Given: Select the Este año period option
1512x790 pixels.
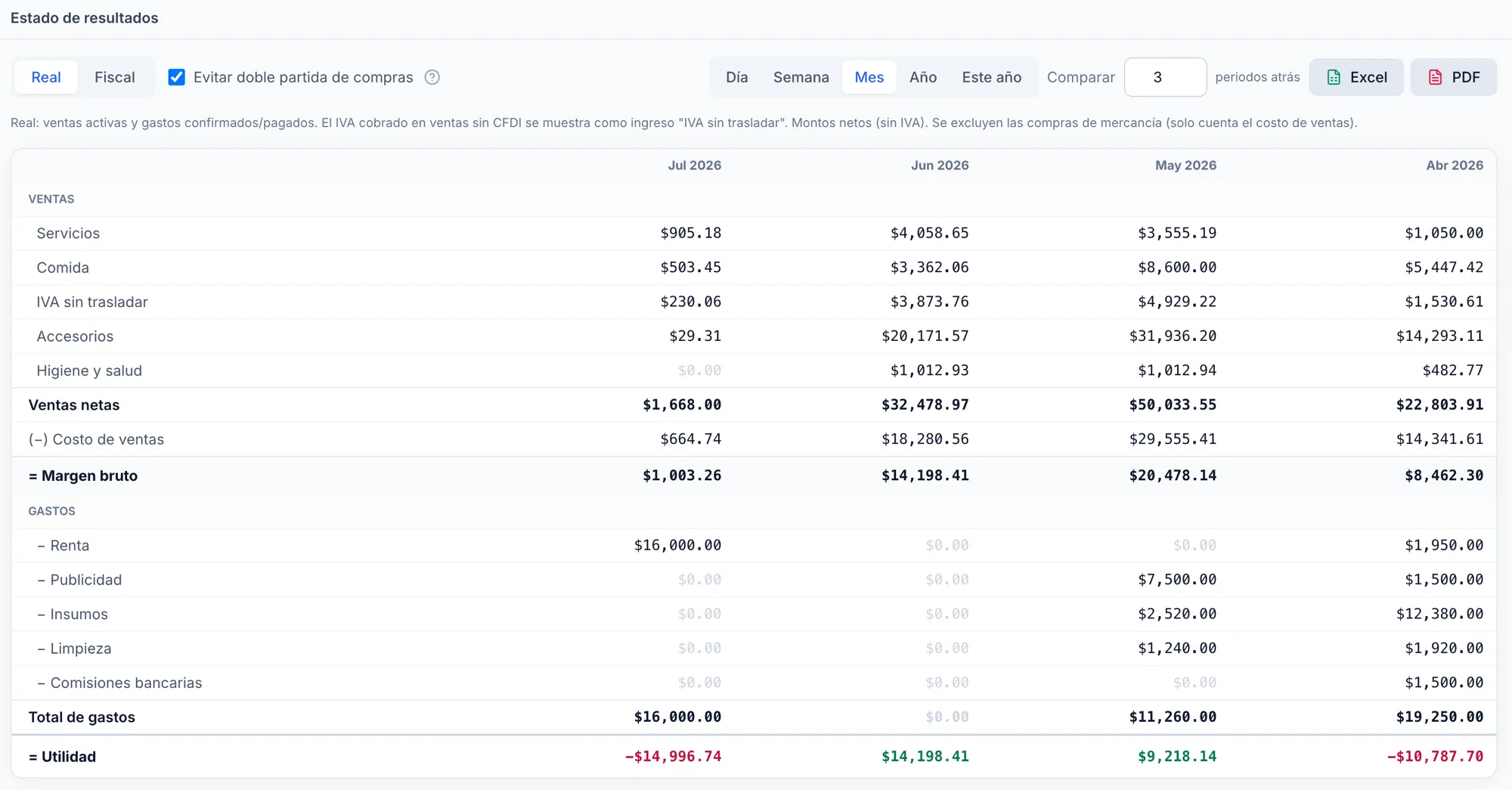Looking at the screenshot, I should 992,77.
